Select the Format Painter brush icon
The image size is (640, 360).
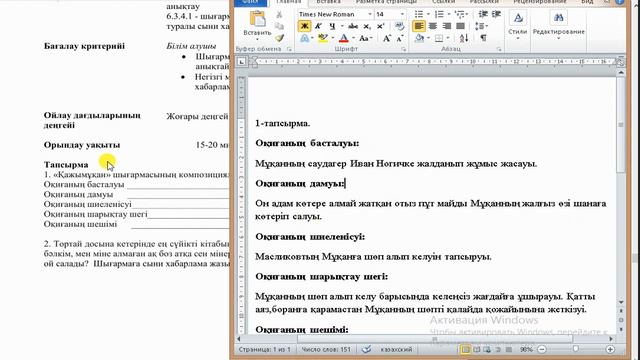click(x=279, y=38)
